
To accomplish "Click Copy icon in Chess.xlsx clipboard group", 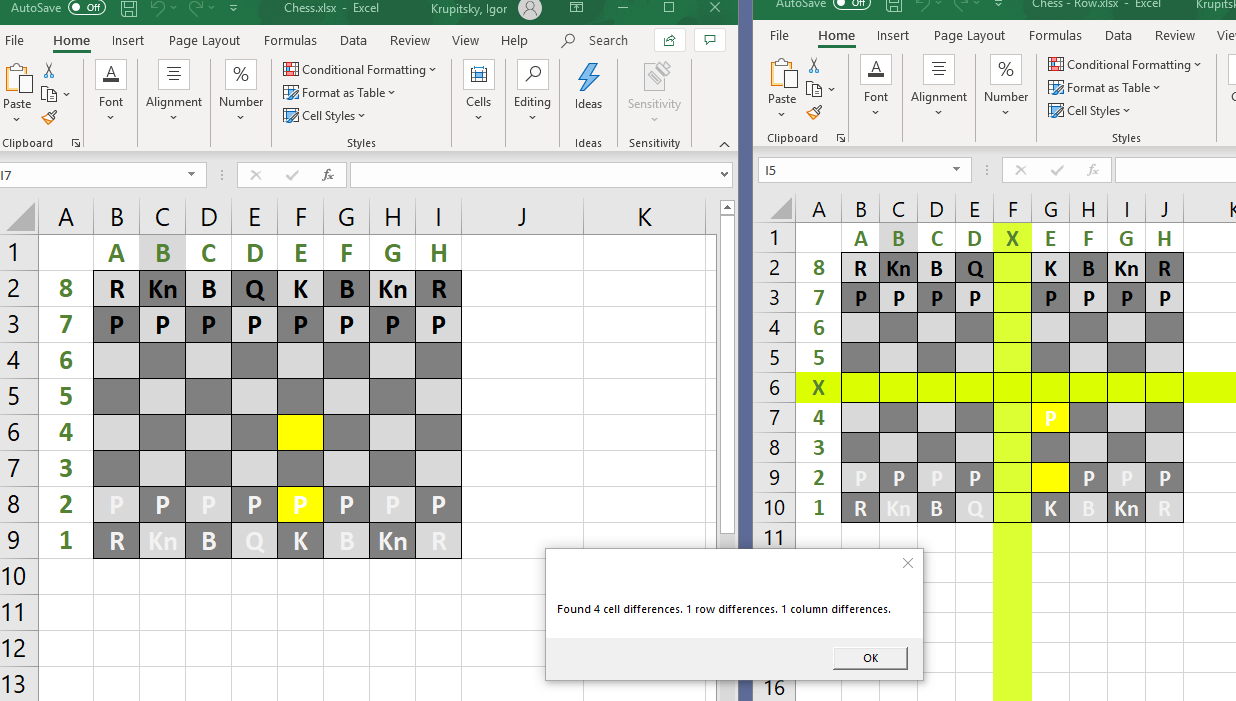I will tap(49, 95).
